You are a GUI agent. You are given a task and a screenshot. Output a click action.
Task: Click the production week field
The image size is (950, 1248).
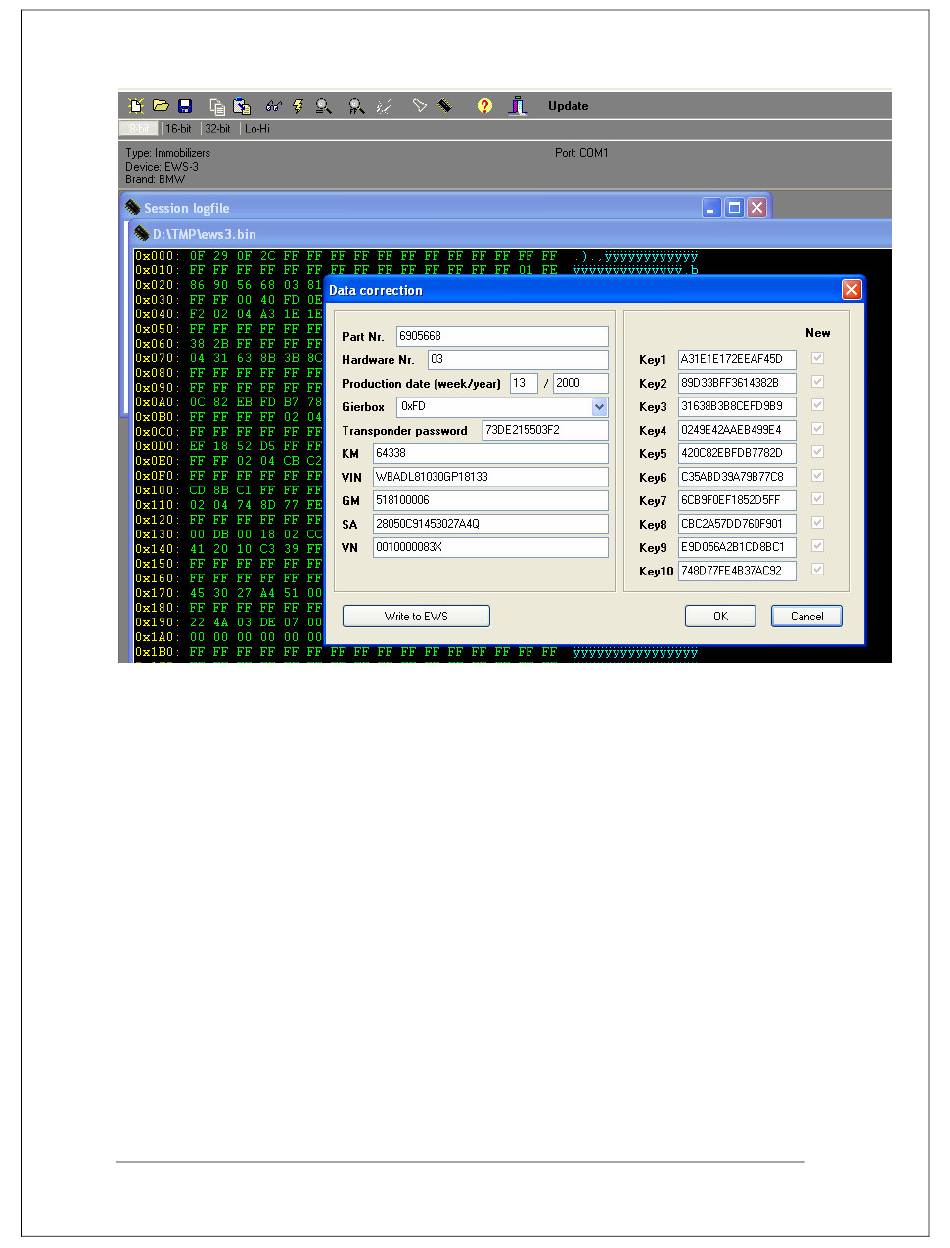coord(524,384)
